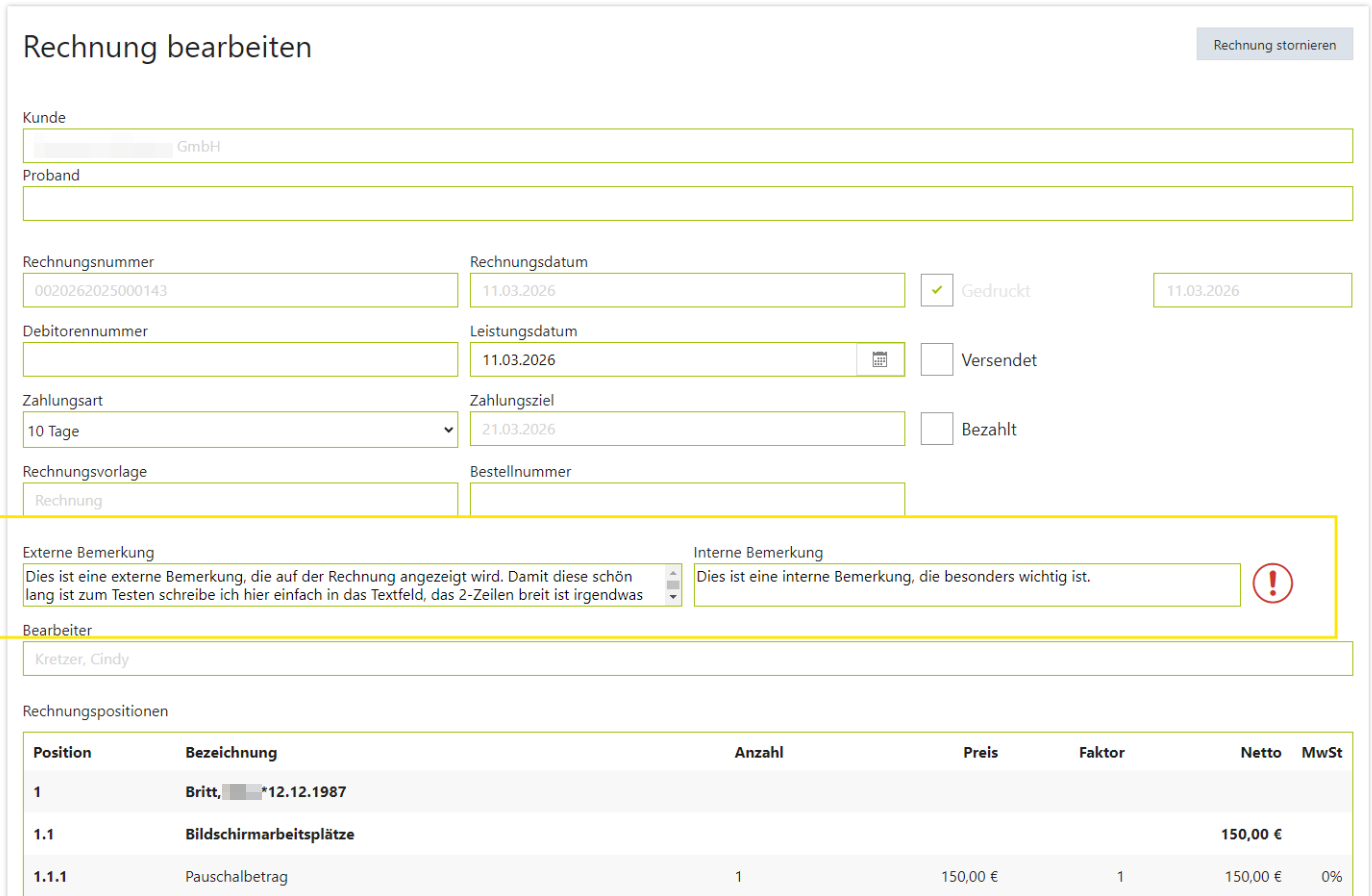Image resolution: width=1372 pixels, height=896 pixels.
Task: Click the Rechnungsvorlage field
Action: (240, 499)
